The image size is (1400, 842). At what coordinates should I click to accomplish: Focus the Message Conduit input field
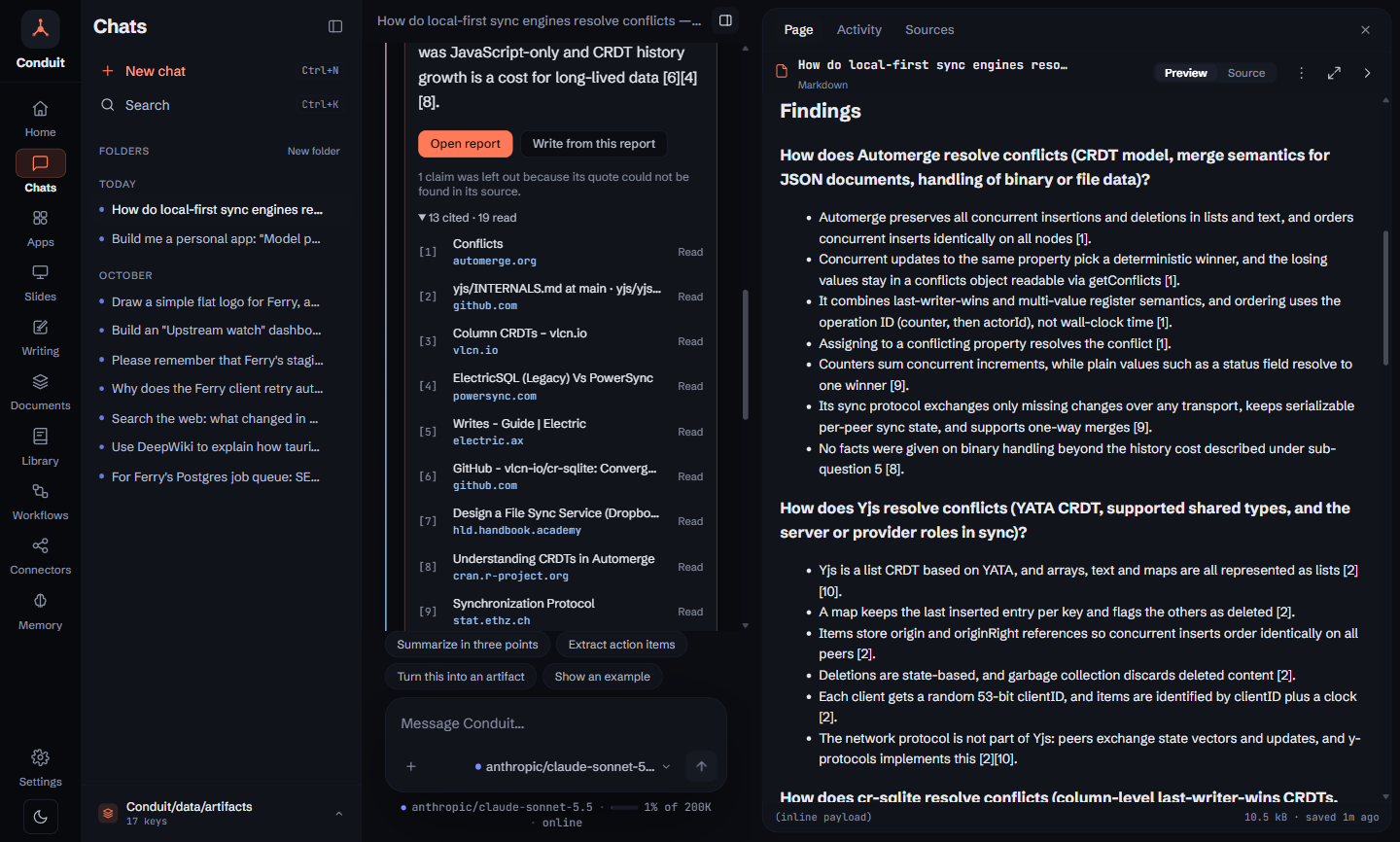555,723
